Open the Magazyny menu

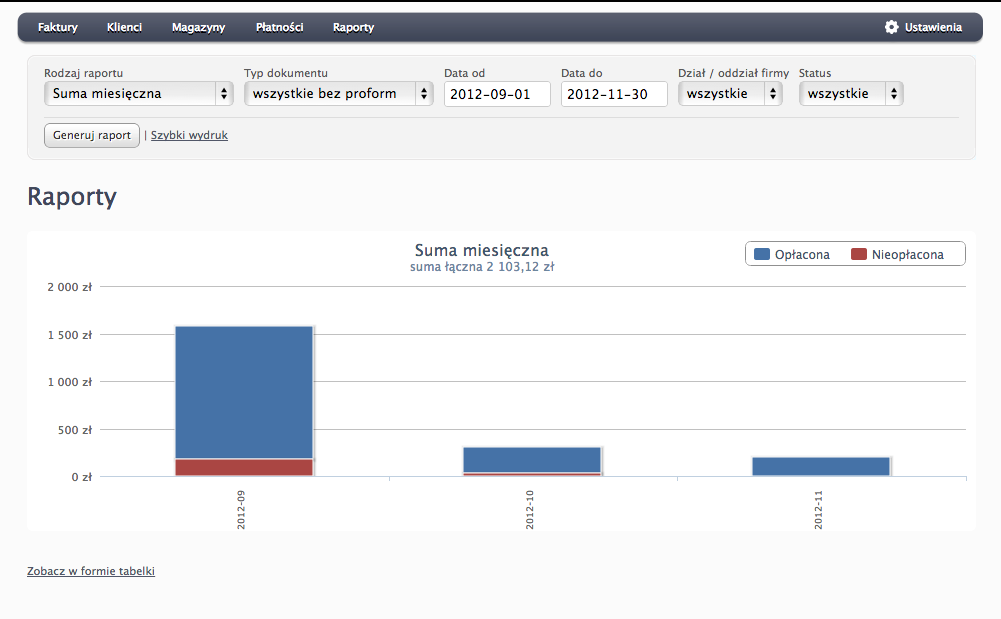[x=199, y=27]
